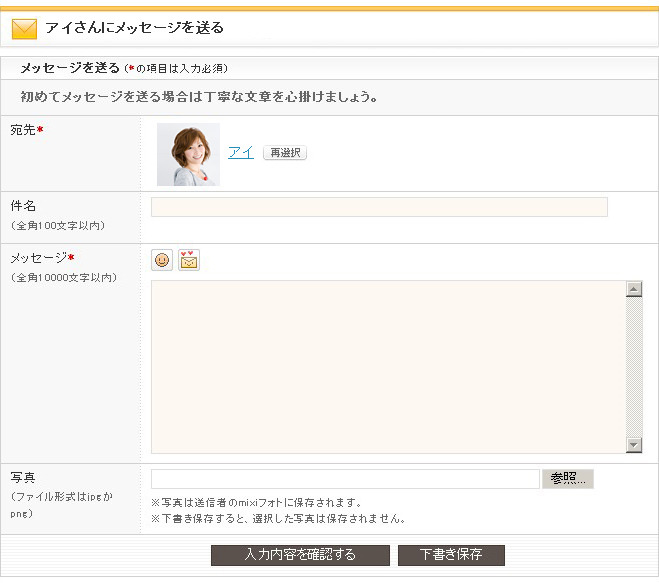Click the アイさんにメッセージを送る heading text
Image resolution: width=659 pixels, height=583 pixels.
click(134, 28)
